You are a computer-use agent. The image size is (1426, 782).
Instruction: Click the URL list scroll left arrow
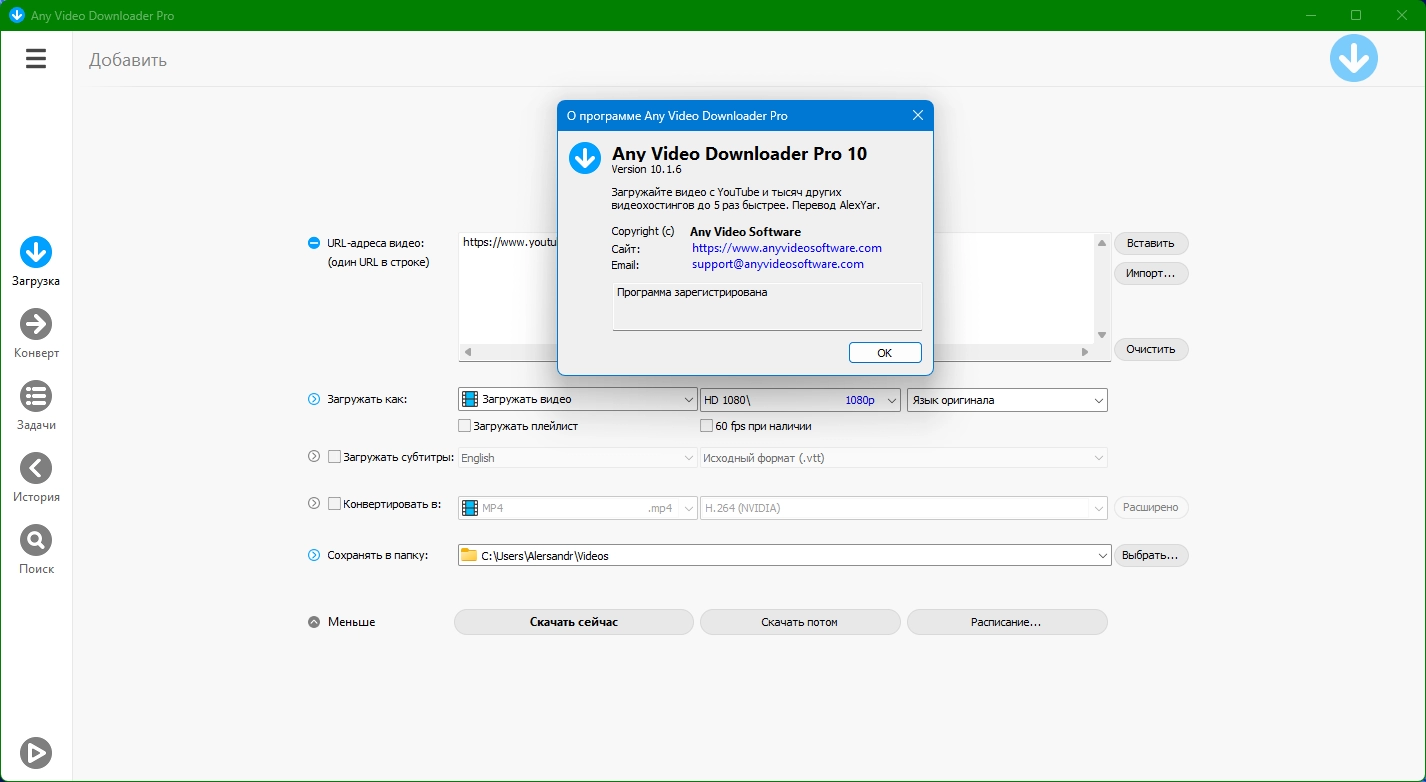click(468, 352)
